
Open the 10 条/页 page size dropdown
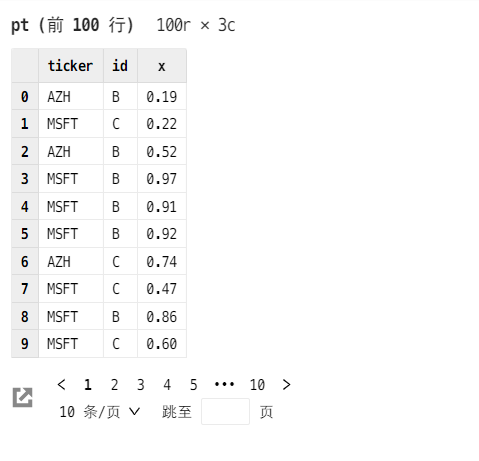[100, 412]
